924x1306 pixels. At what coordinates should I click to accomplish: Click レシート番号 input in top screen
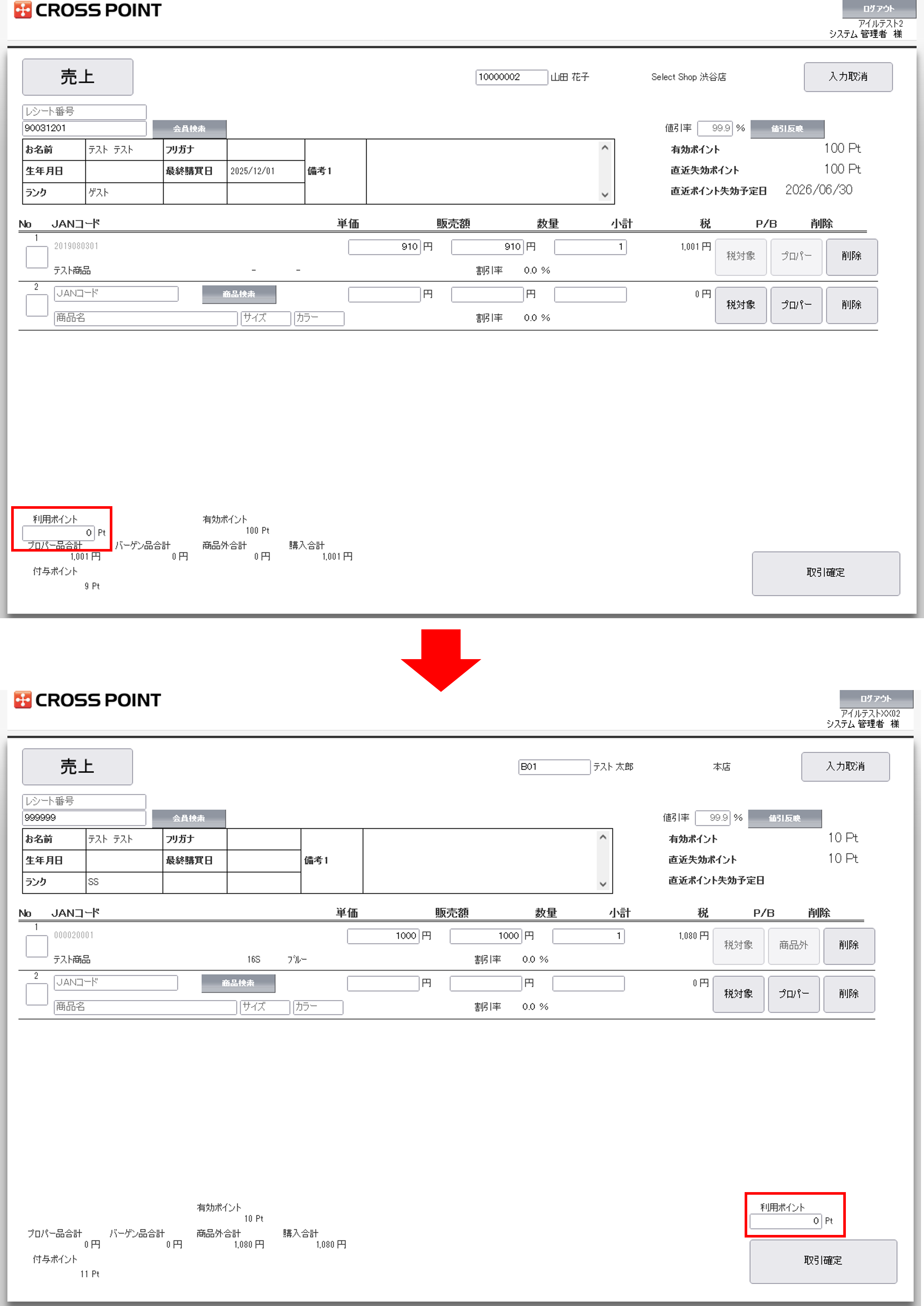point(84,112)
